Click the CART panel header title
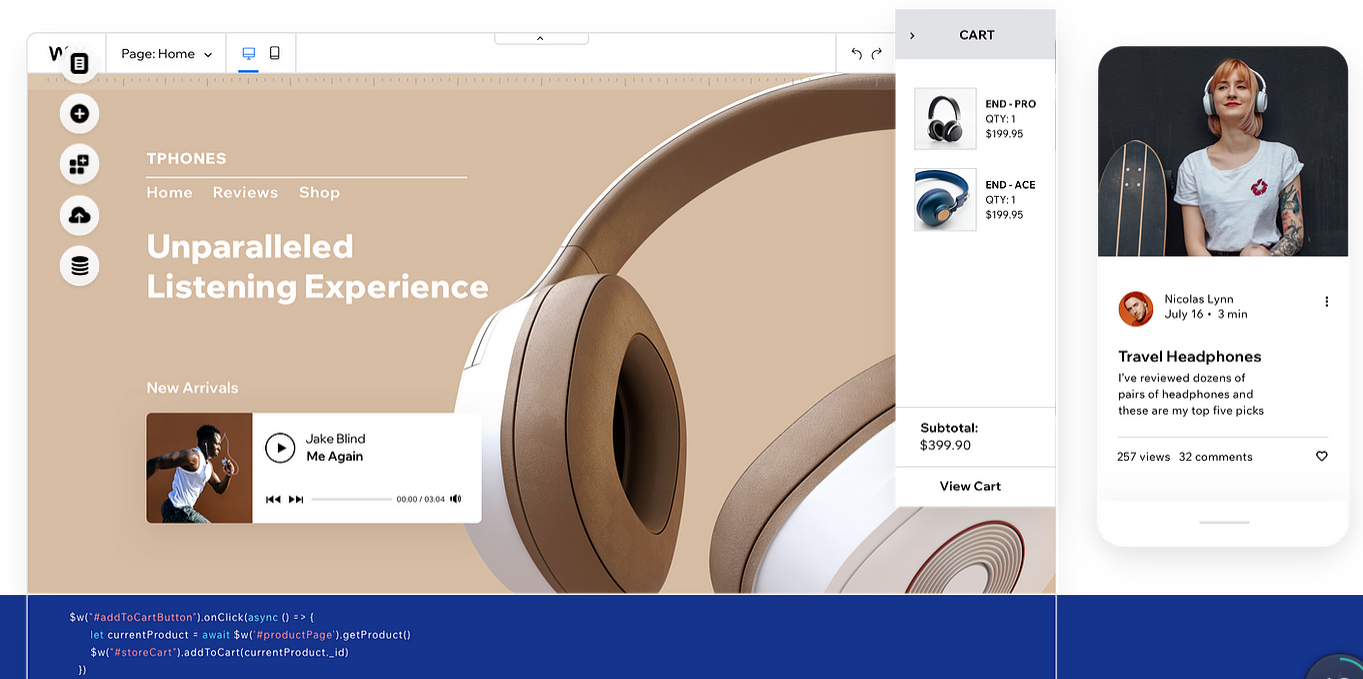Image resolution: width=1363 pixels, height=679 pixels. (x=977, y=35)
